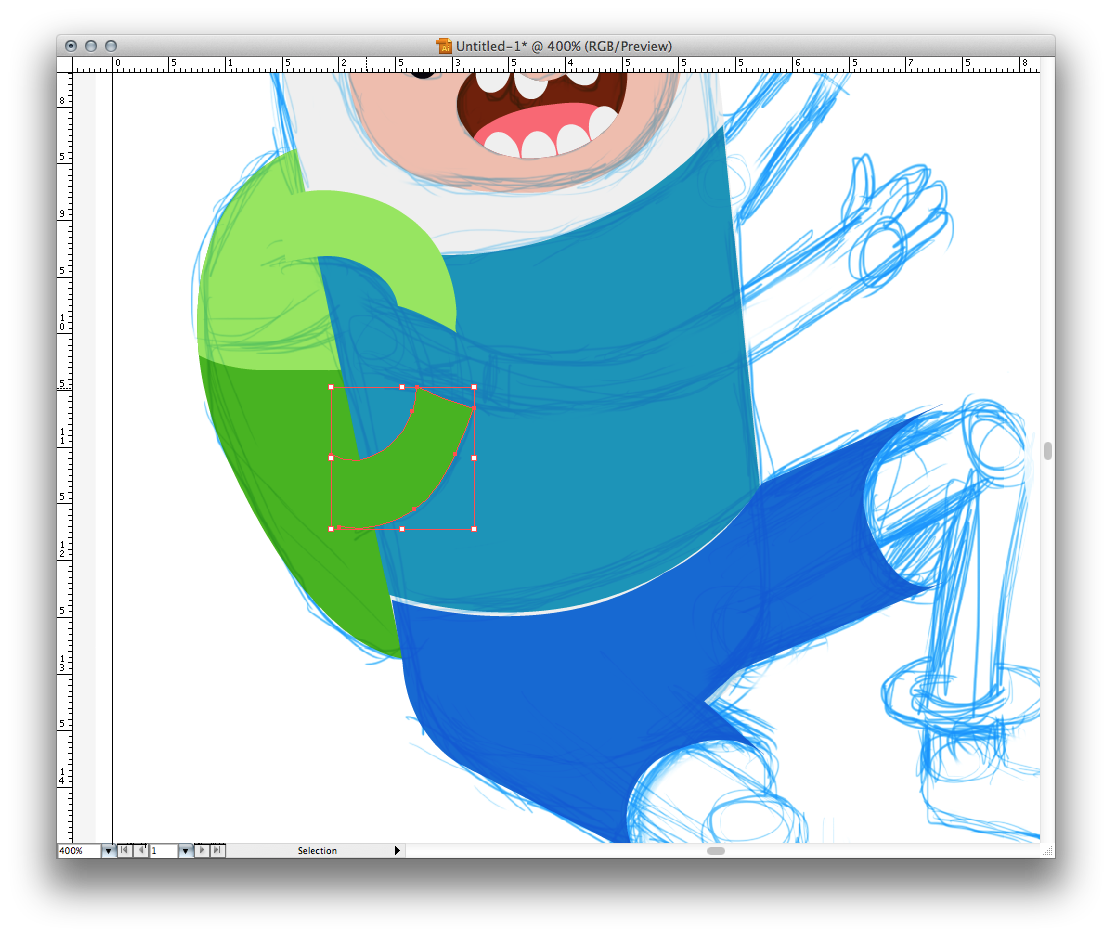The height and width of the screenshot is (937, 1112).
Task: Jump to the last artboard
Action: click(218, 851)
